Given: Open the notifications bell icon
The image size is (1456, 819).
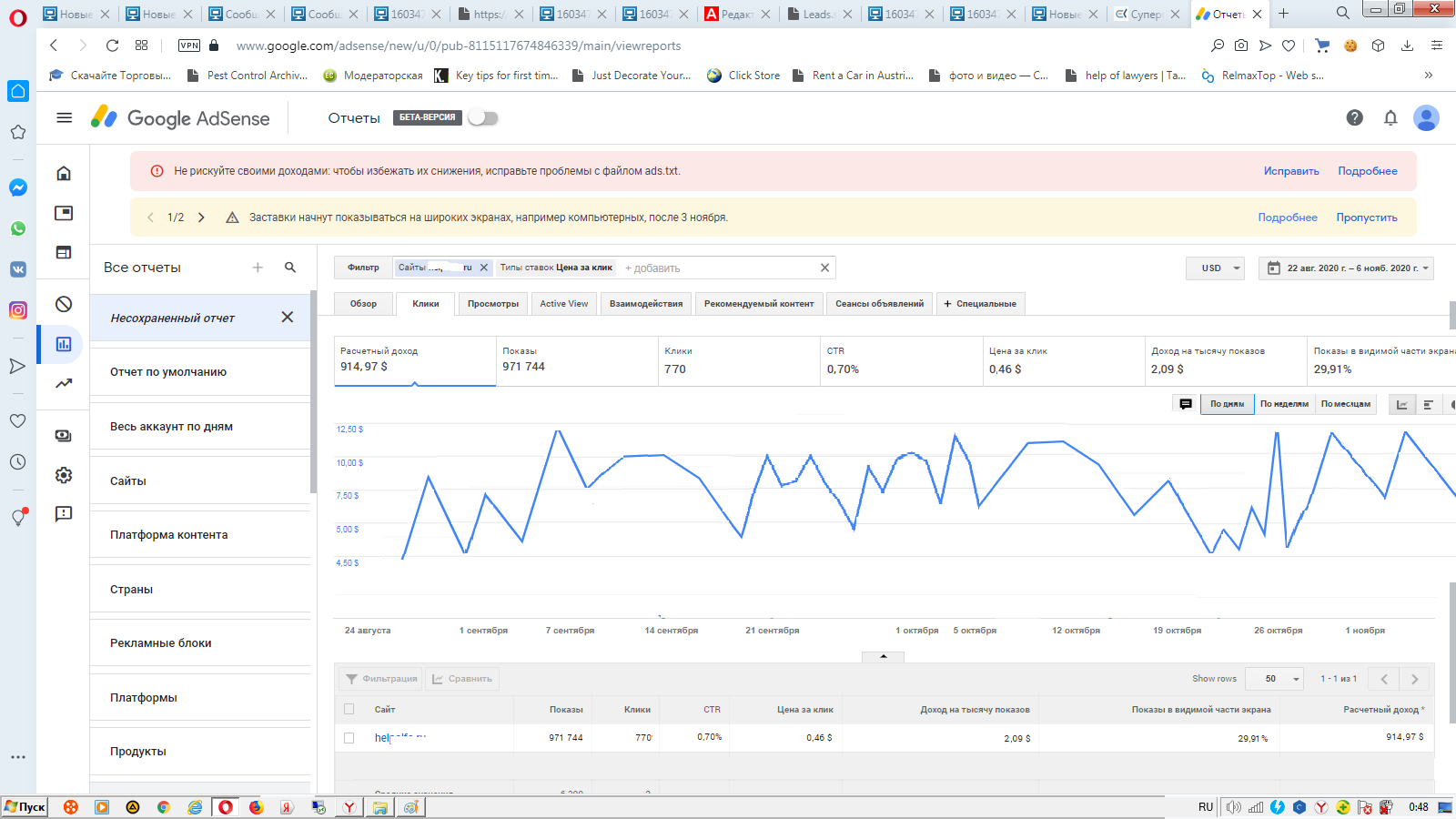Looking at the screenshot, I should pos(1390,117).
